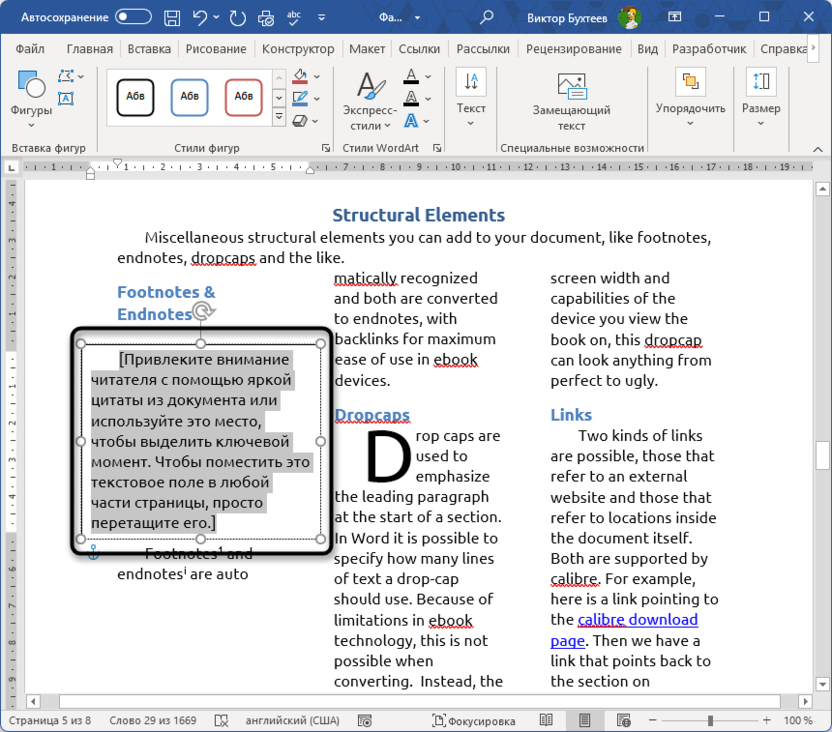The height and width of the screenshot is (732, 832).
Task: Follow the calibre download page link
Action: click(x=637, y=620)
